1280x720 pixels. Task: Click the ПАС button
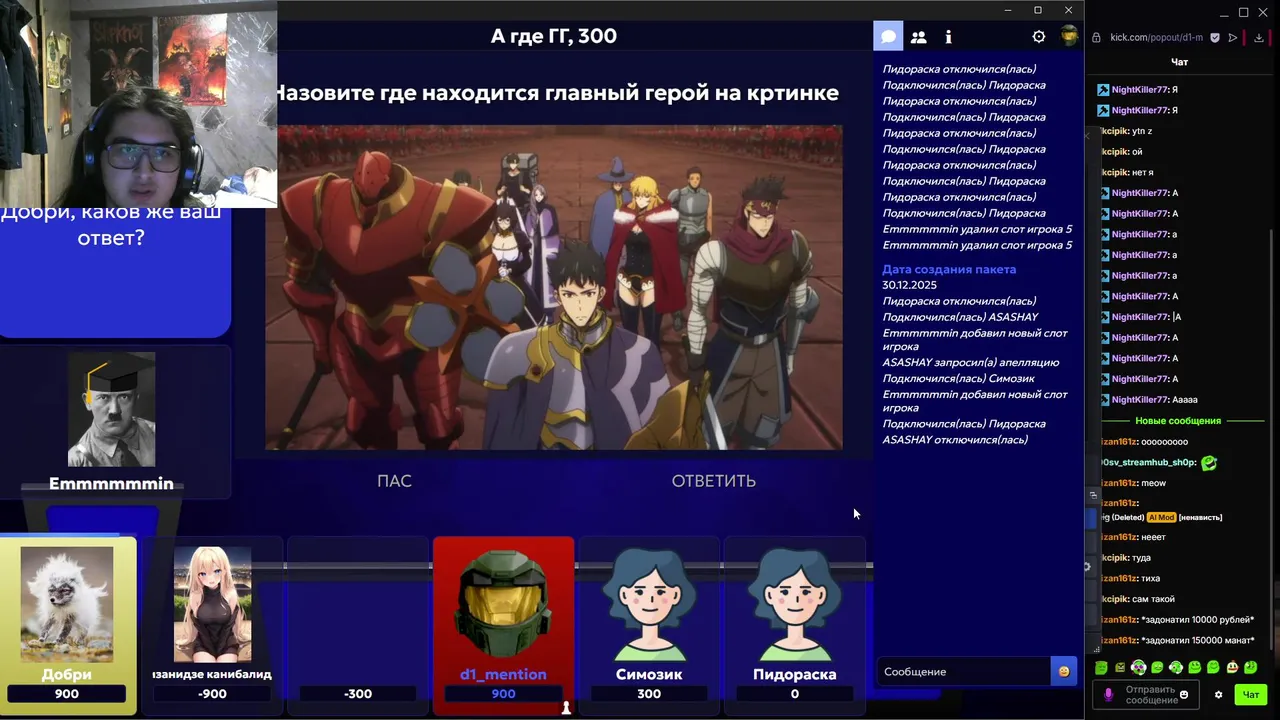[394, 481]
